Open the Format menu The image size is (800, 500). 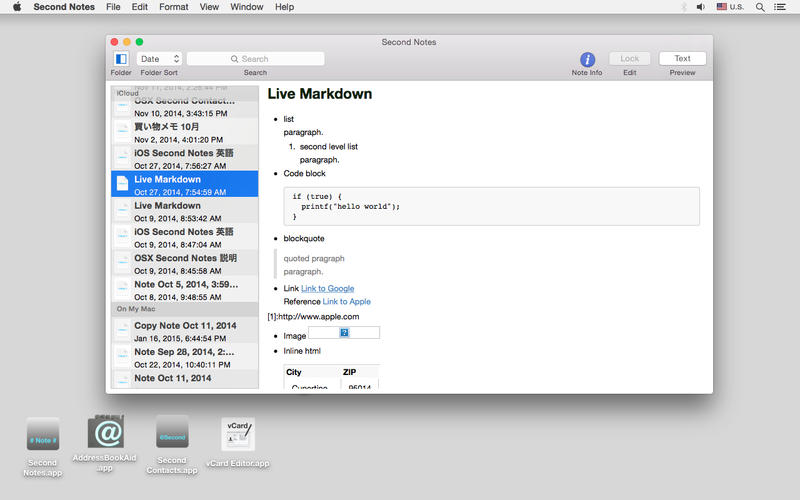(x=173, y=7)
